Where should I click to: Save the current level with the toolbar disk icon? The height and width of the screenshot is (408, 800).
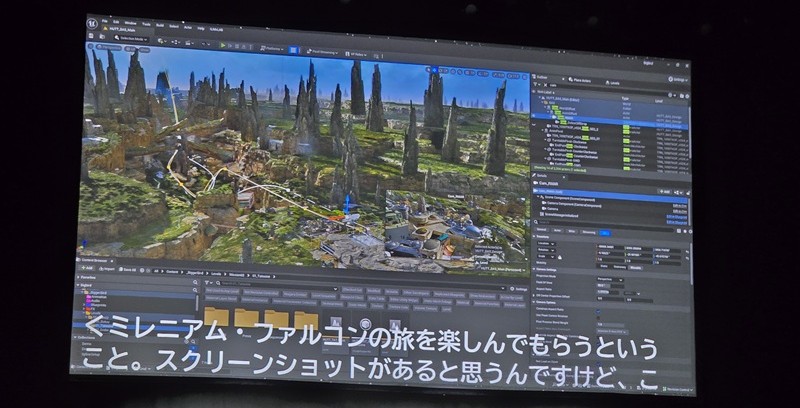pyautogui.click(x=92, y=36)
